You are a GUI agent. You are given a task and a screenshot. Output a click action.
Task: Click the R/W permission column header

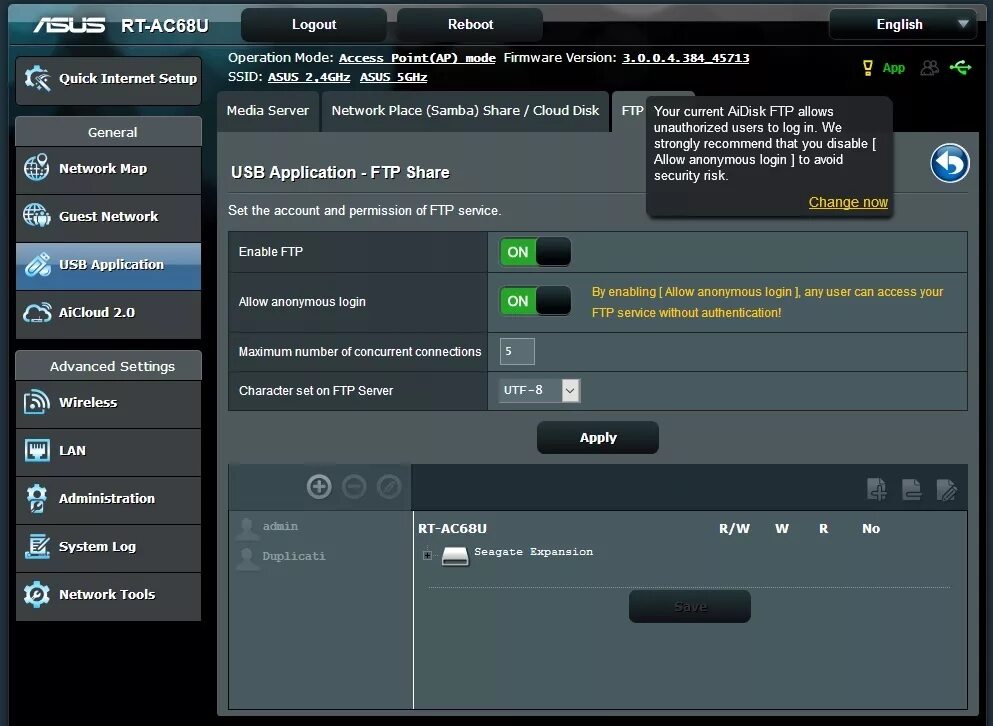point(734,528)
